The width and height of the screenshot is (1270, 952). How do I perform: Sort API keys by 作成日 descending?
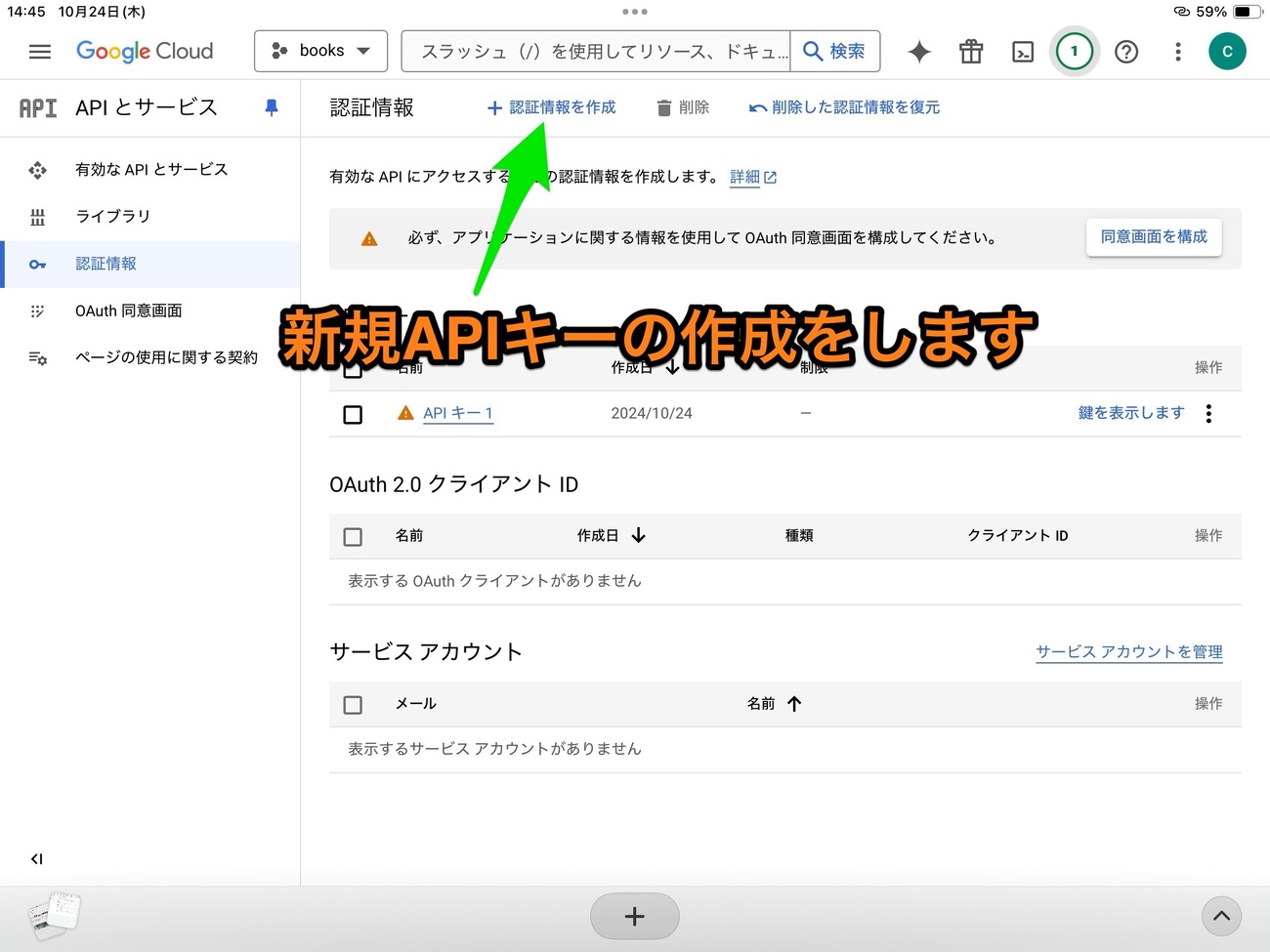(642, 368)
